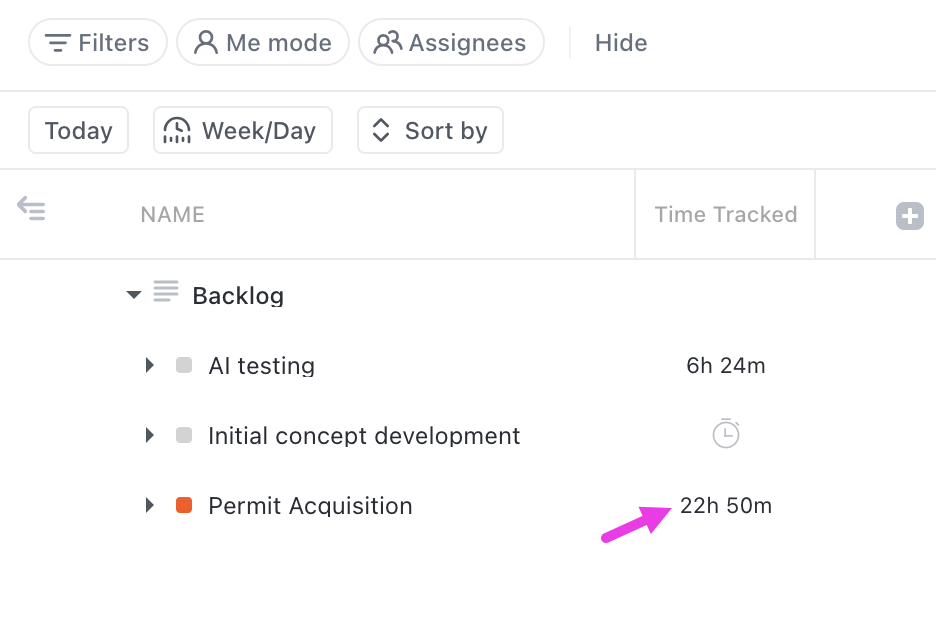The image size is (936, 634).
Task: Collapse the Backlog group triangle
Action: coord(133,294)
